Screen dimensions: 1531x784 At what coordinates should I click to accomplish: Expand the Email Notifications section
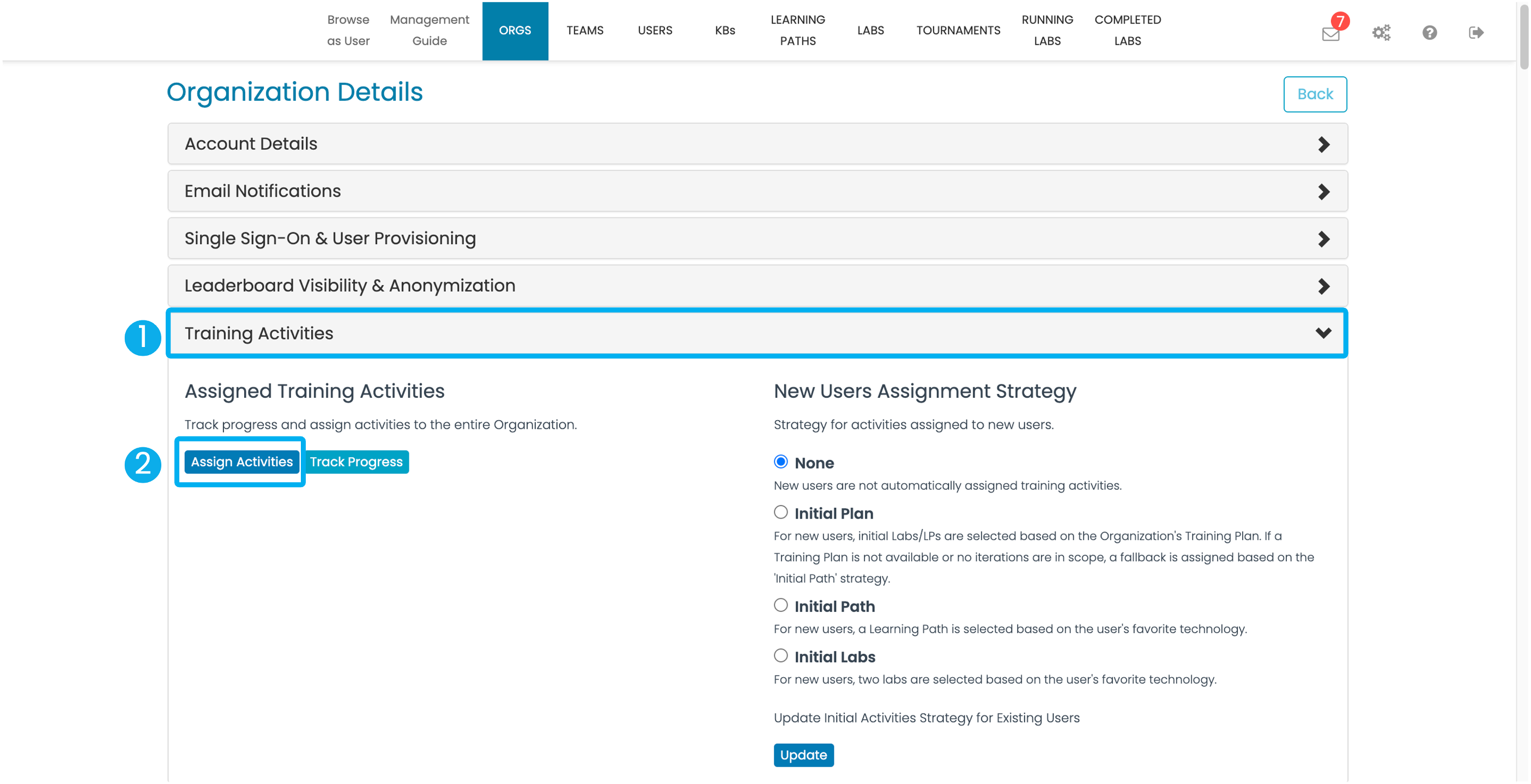click(x=757, y=191)
